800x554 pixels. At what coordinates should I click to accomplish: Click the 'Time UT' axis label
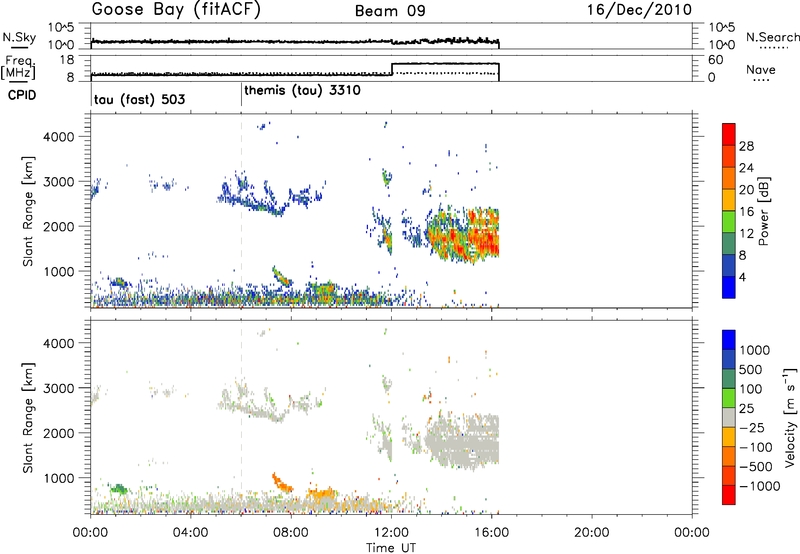coord(391,548)
